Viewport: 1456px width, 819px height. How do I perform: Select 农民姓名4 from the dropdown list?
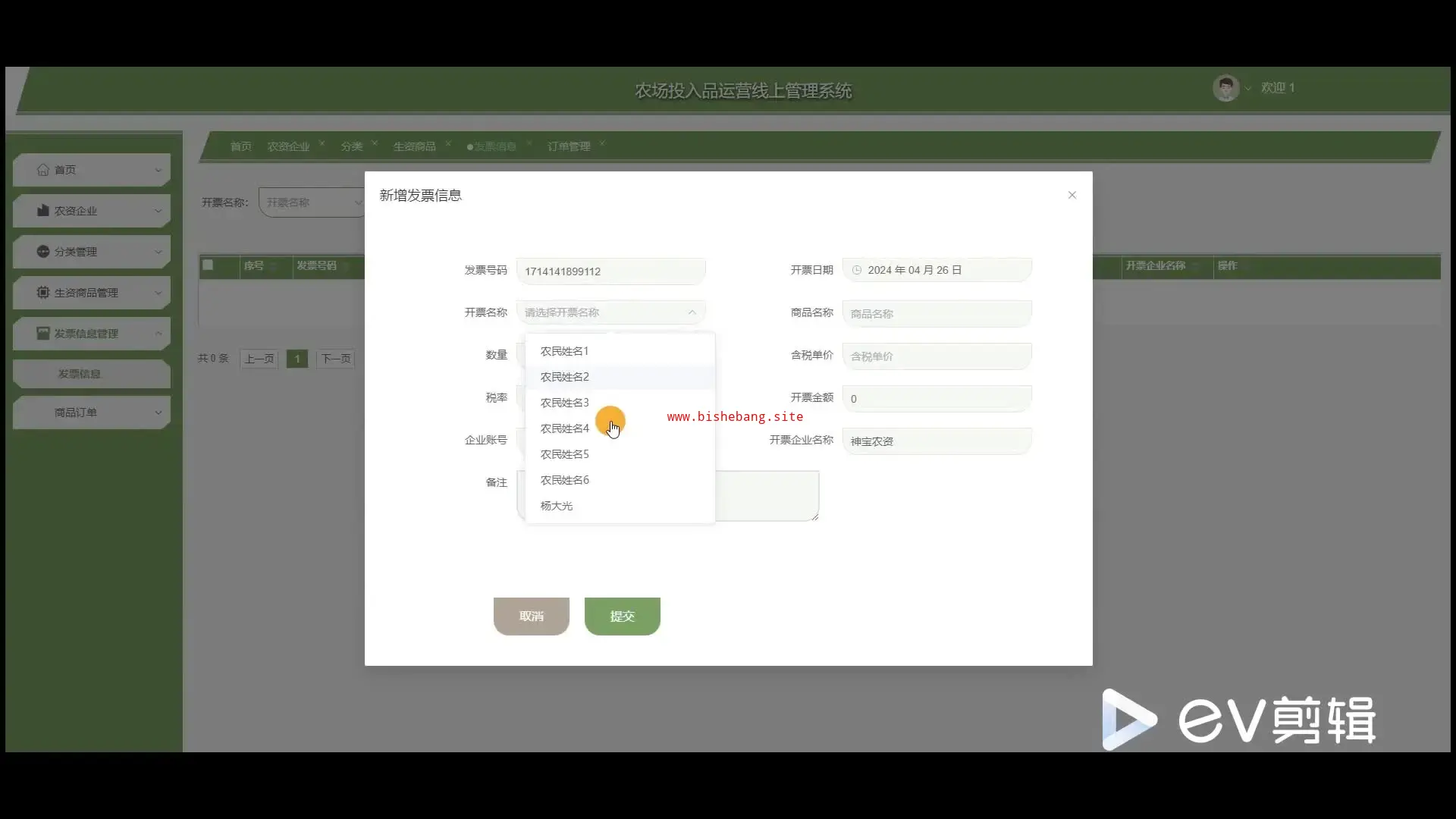[565, 428]
